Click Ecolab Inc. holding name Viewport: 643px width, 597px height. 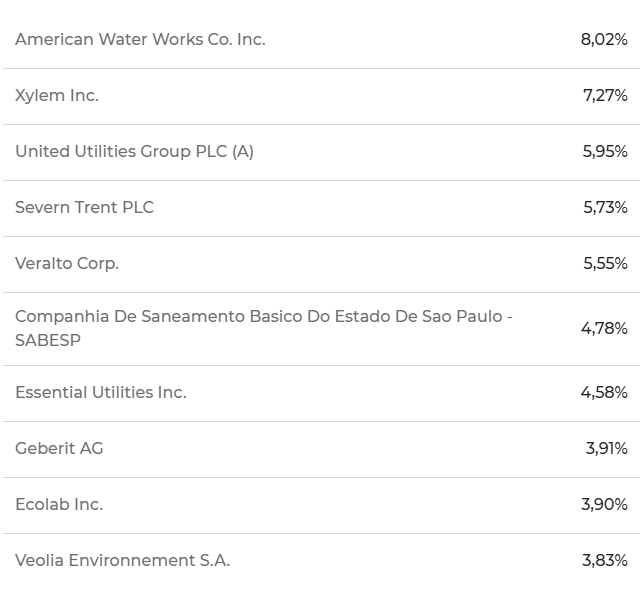pyautogui.click(x=59, y=505)
